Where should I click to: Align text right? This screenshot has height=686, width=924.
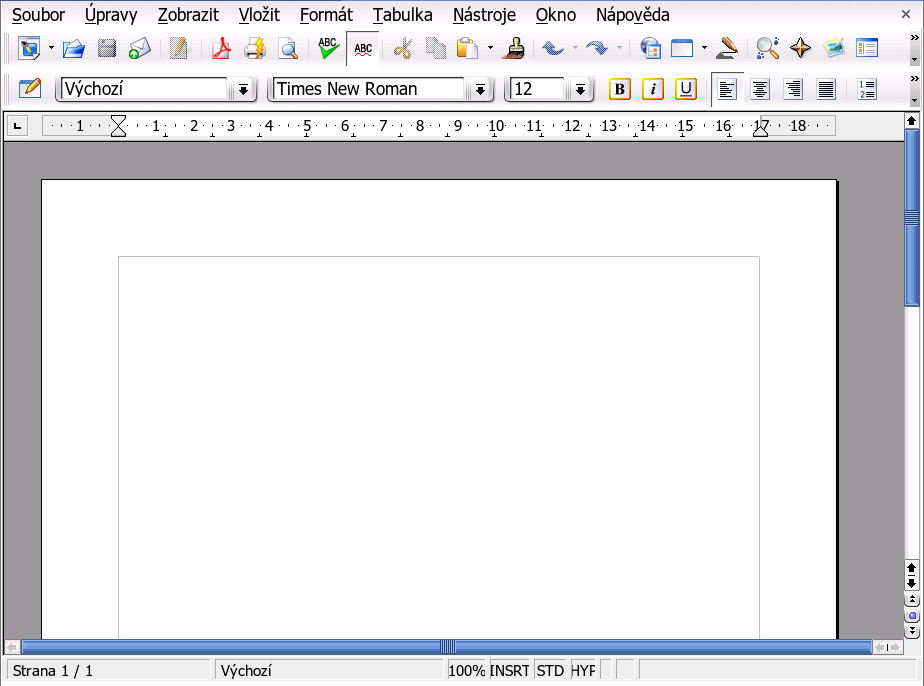pyautogui.click(x=793, y=89)
